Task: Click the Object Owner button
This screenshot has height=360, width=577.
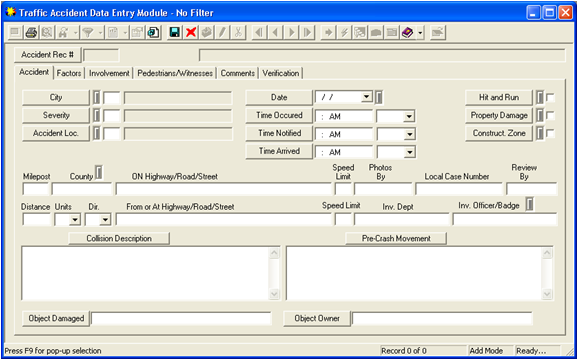Action: tap(317, 318)
